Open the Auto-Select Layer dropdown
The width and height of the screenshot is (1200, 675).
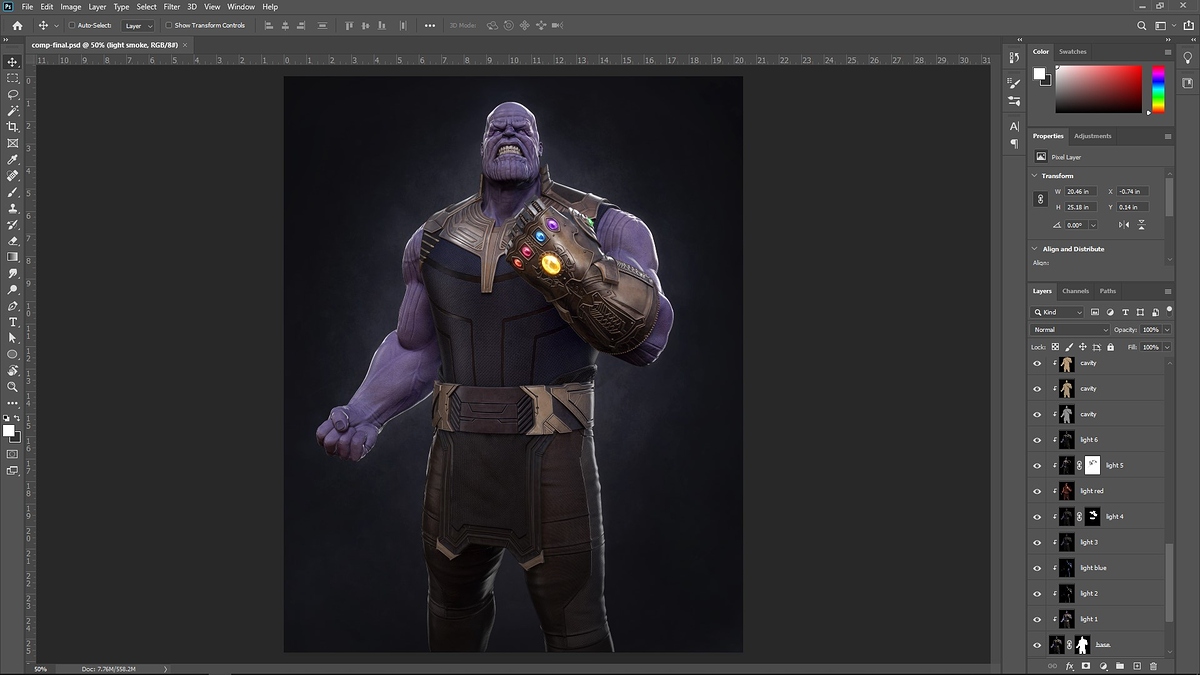(x=137, y=26)
